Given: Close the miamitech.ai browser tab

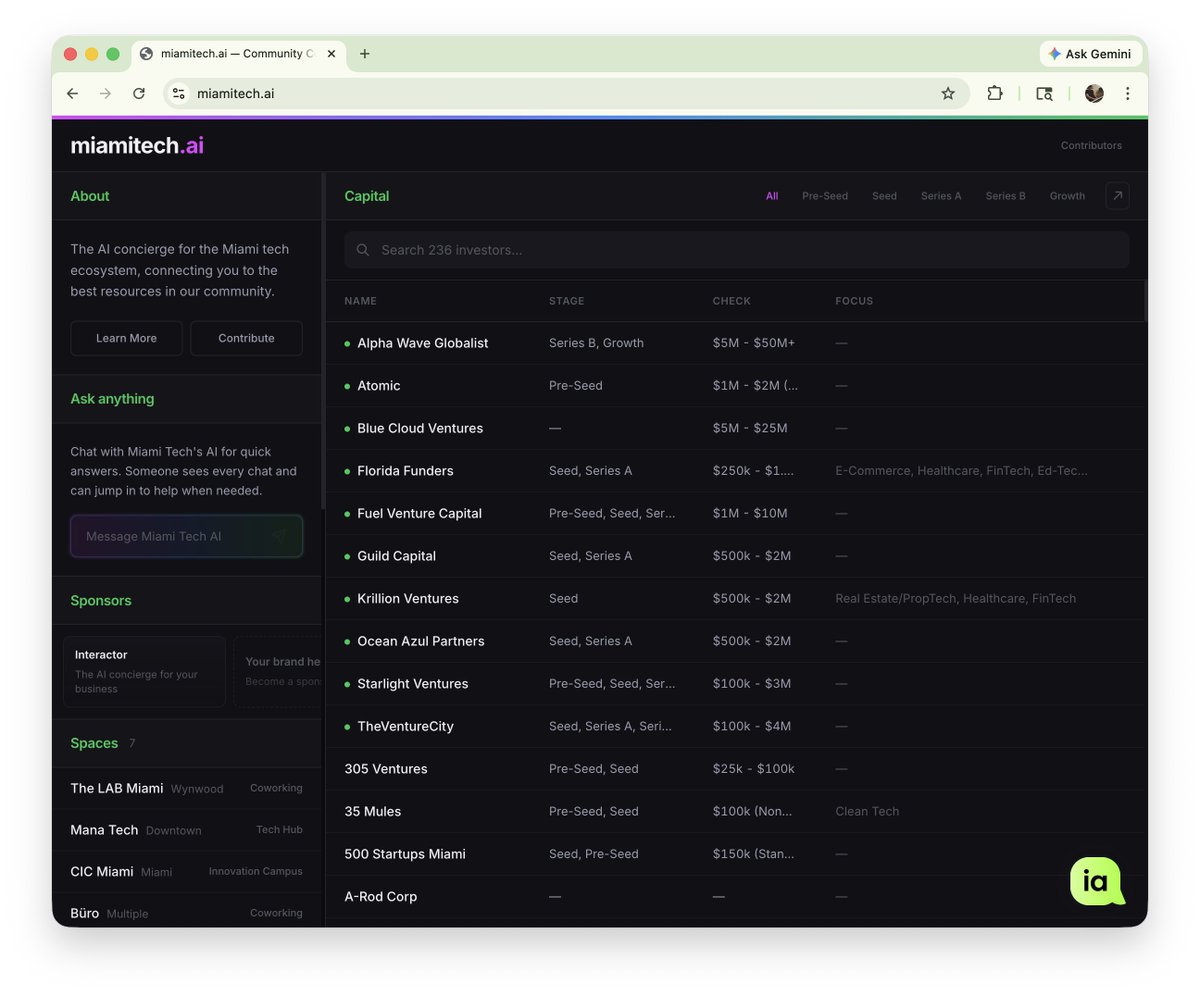Looking at the screenshot, I should (331, 54).
